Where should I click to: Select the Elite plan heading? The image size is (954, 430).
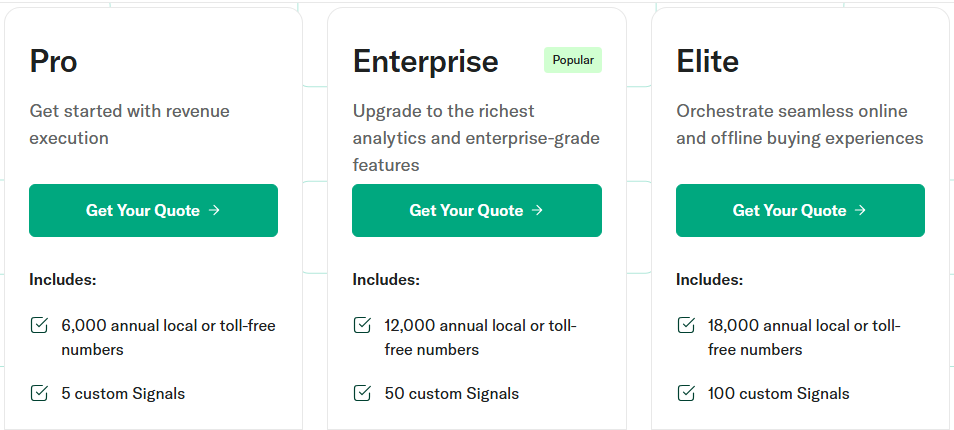click(x=708, y=61)
